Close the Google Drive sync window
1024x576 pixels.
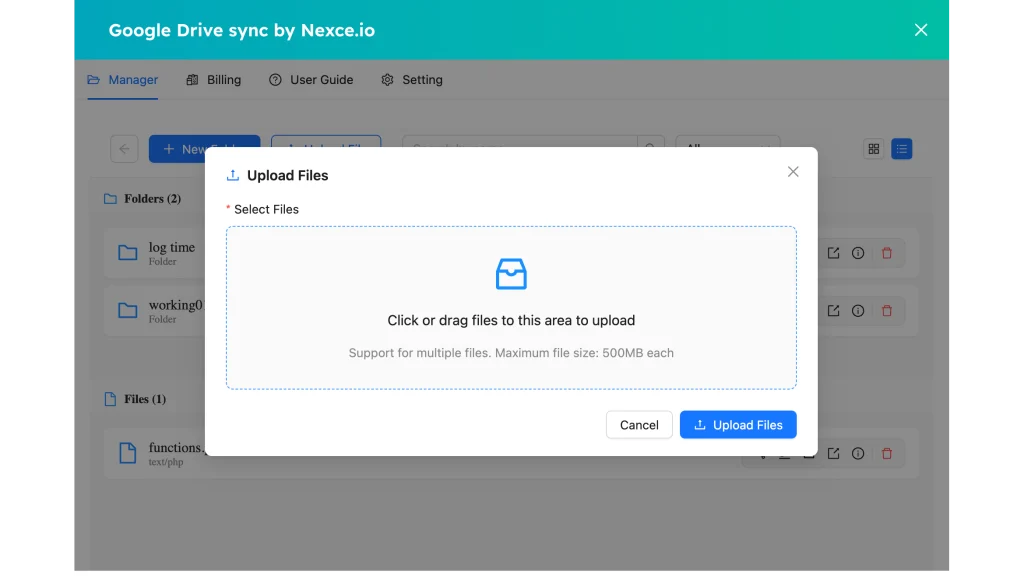click(x=921, y=30)
